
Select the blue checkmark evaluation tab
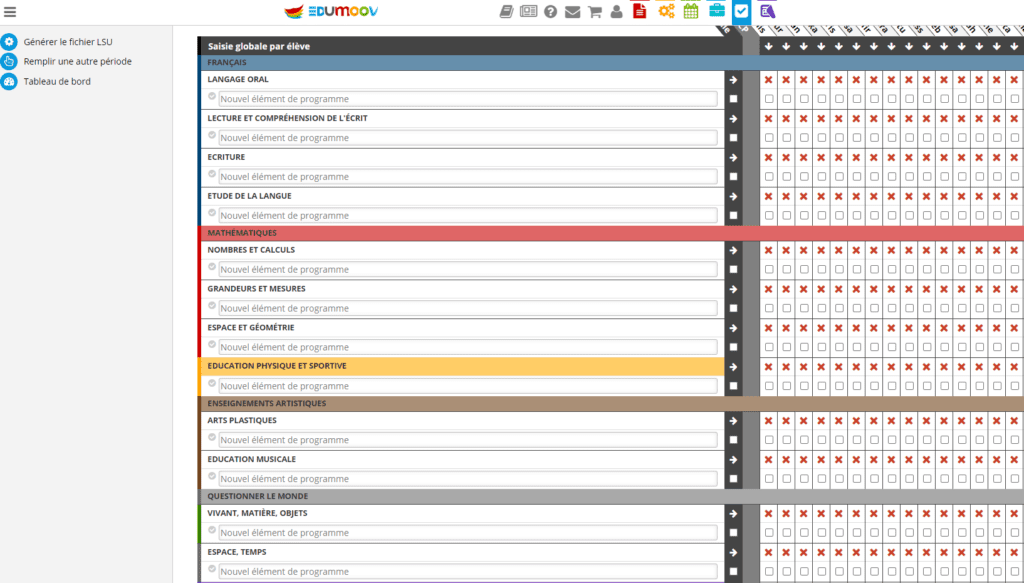(742, 11)
